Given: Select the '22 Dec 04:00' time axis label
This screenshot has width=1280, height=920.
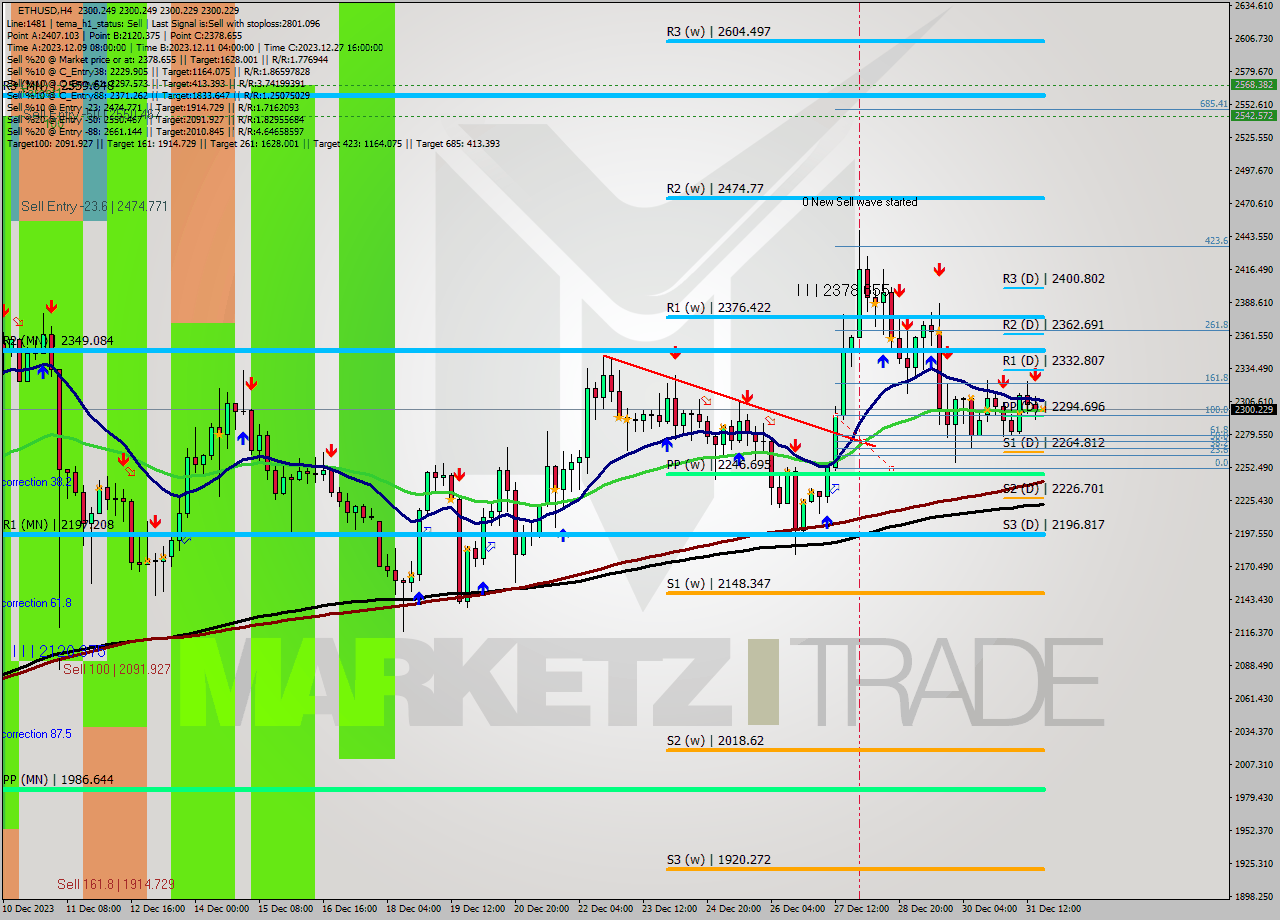Looking at the screenshot, I should tap(605, 909).
